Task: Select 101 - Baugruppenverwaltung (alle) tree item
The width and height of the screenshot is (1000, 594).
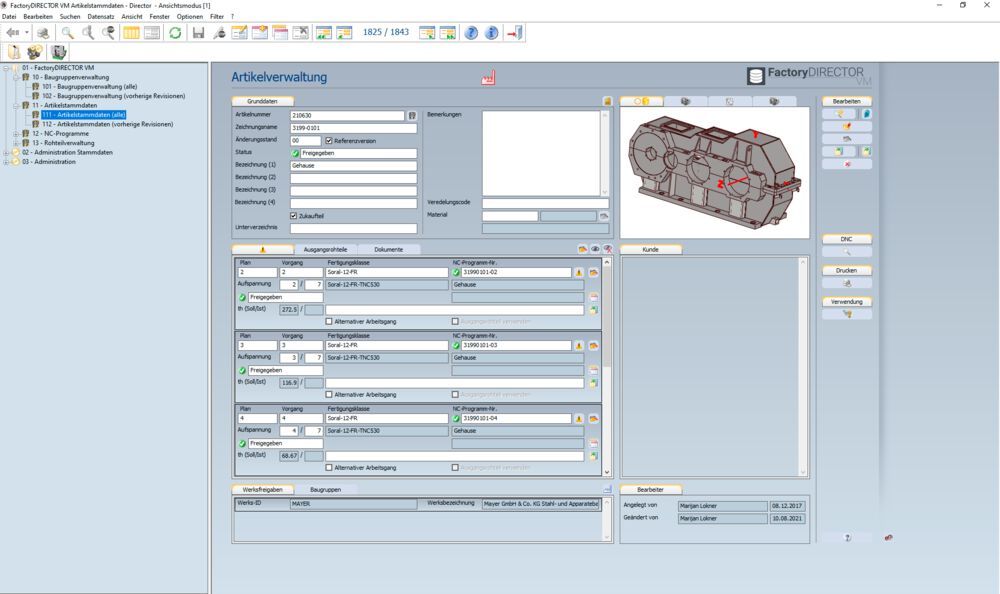Action: point(90,87)
